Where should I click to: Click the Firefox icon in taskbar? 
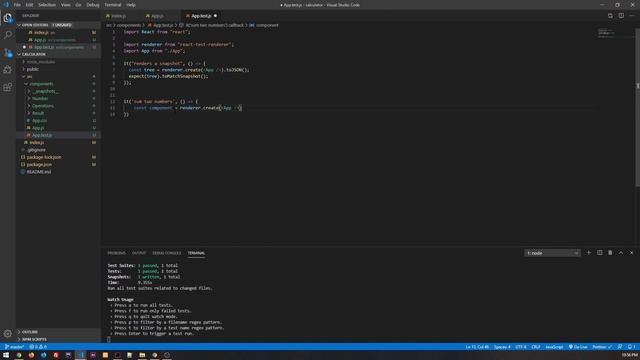pos(31,355)
